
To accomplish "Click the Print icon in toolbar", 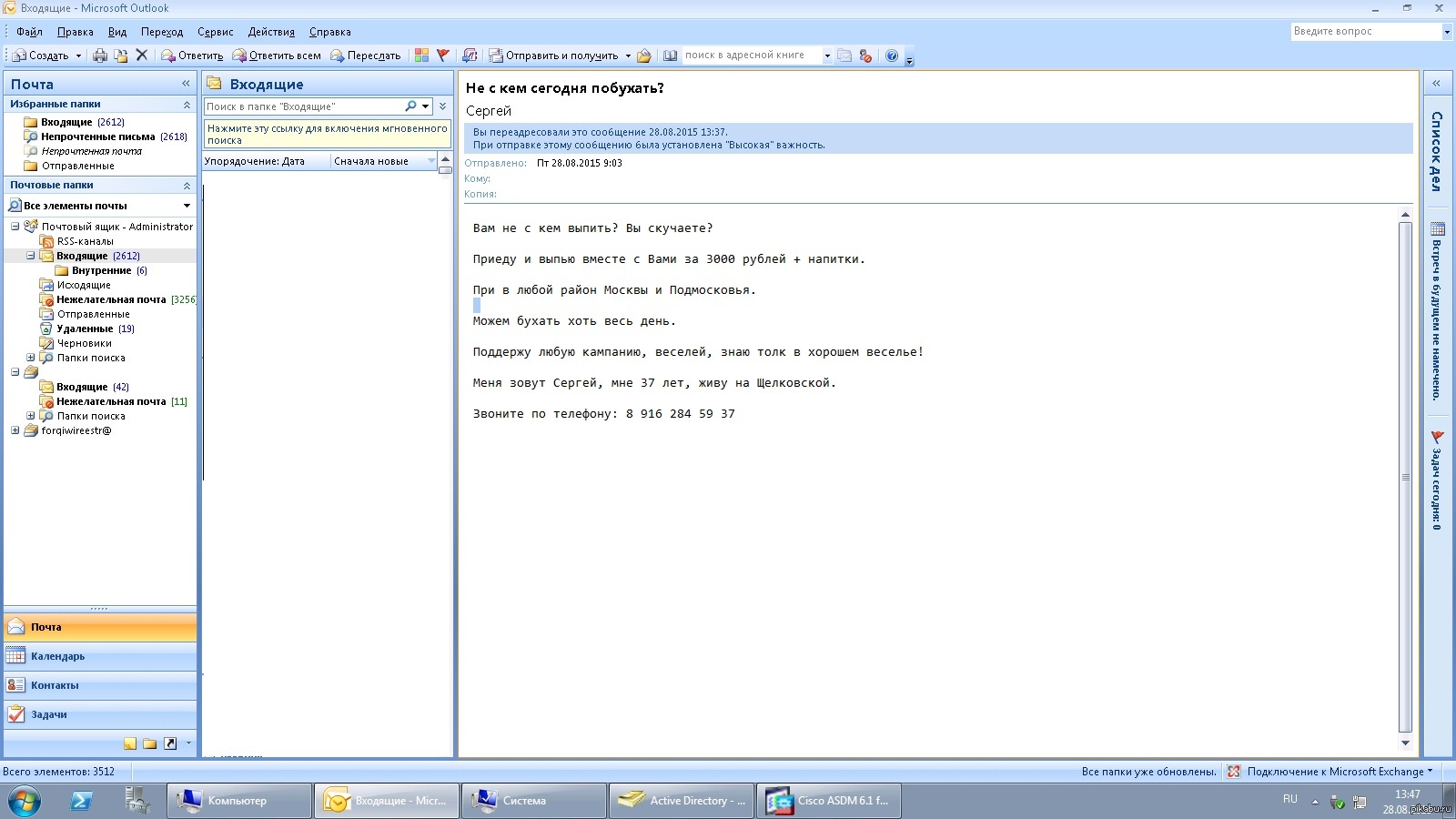I will point(100,56).
